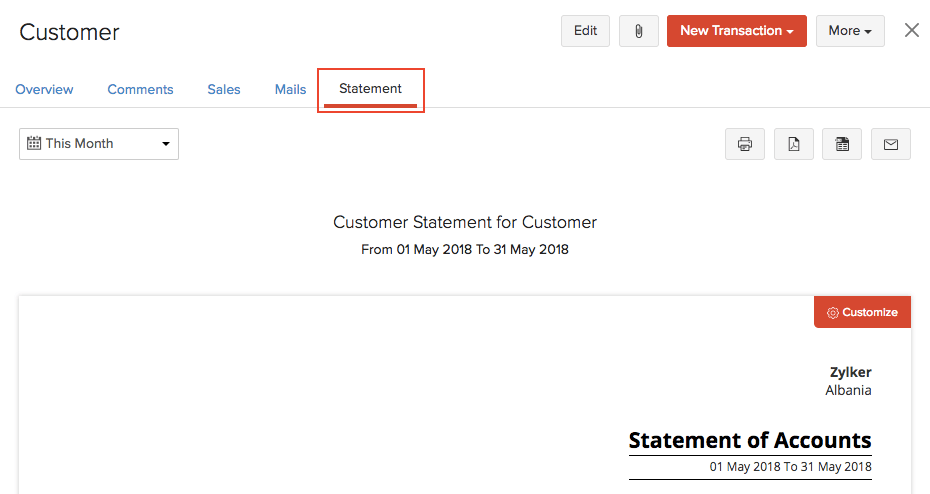
Task: Click the paperclip attachment icon
Action: (638, 31)
